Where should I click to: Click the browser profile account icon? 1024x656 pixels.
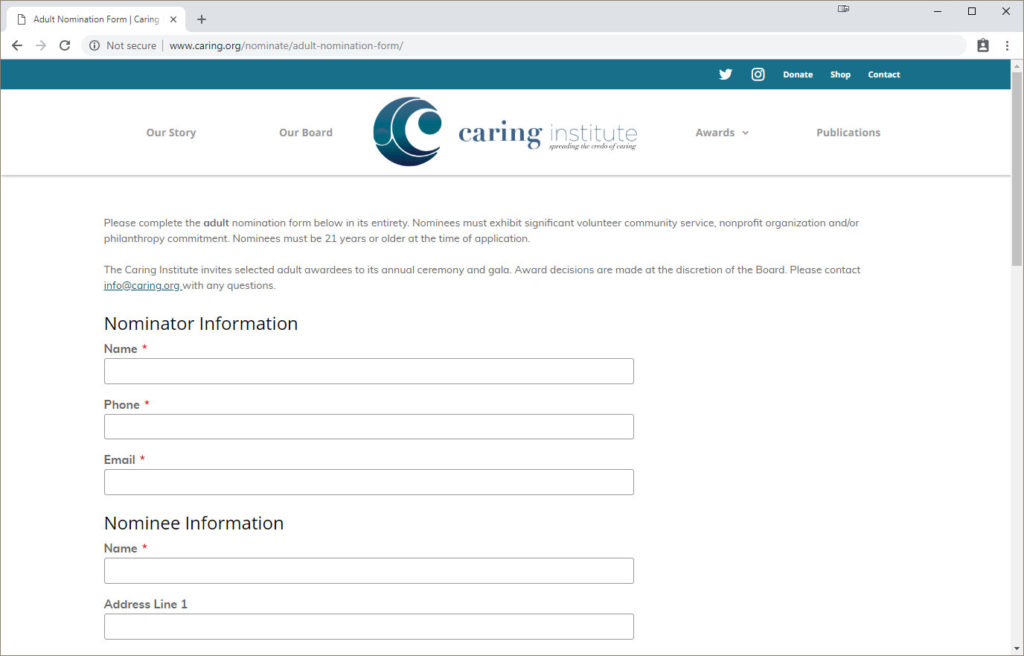[982, 45]
